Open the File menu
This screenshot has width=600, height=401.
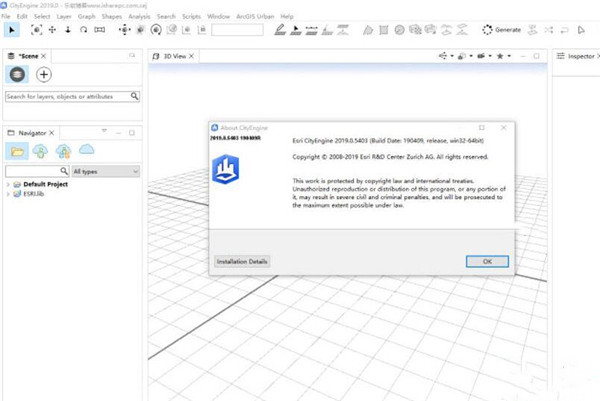pos(6,16)
